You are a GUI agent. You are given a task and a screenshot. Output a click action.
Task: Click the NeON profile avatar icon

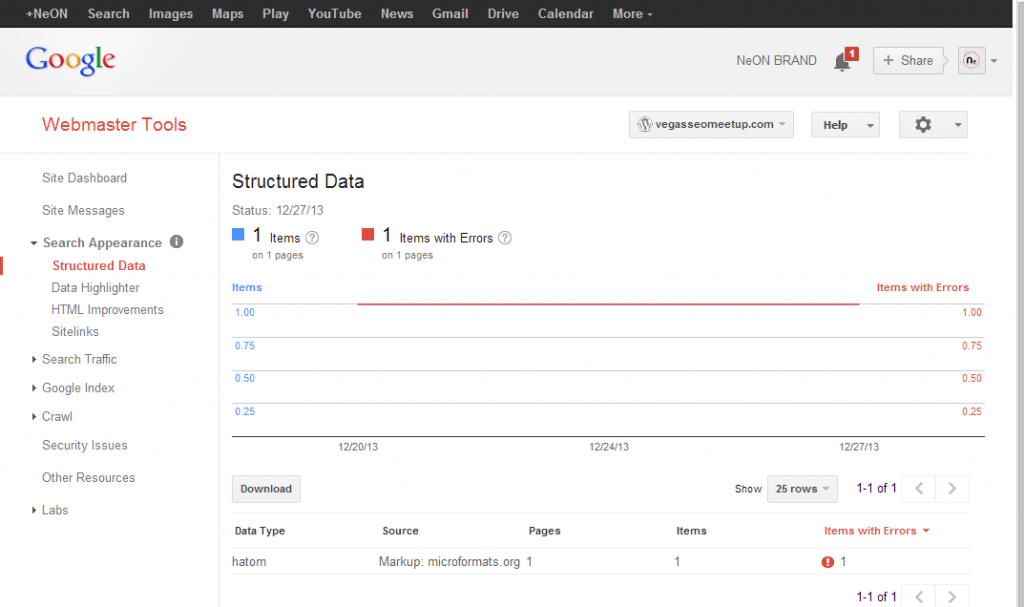tap(971, 61)
